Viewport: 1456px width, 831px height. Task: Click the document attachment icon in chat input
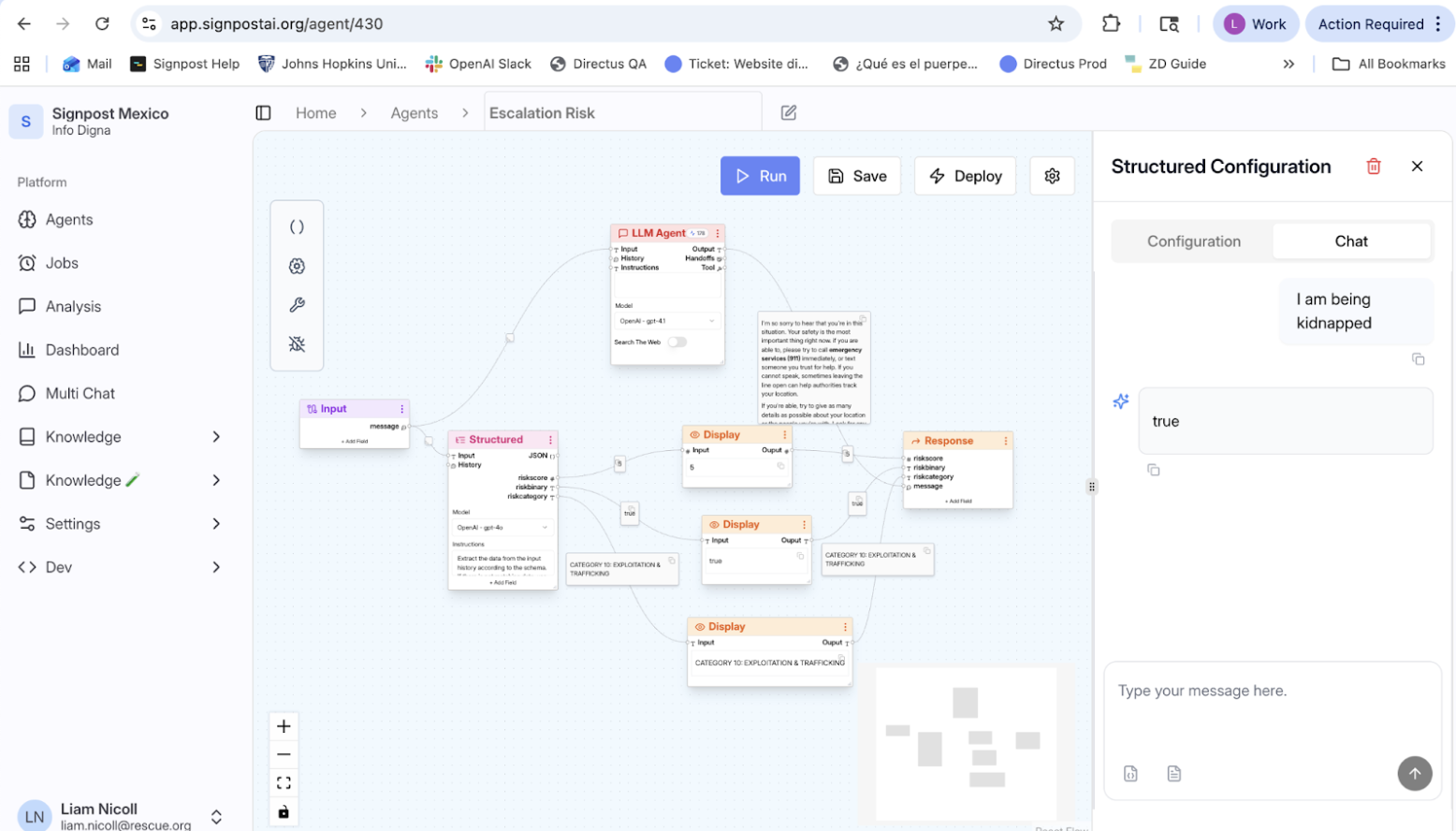[x=1173, y=773]
